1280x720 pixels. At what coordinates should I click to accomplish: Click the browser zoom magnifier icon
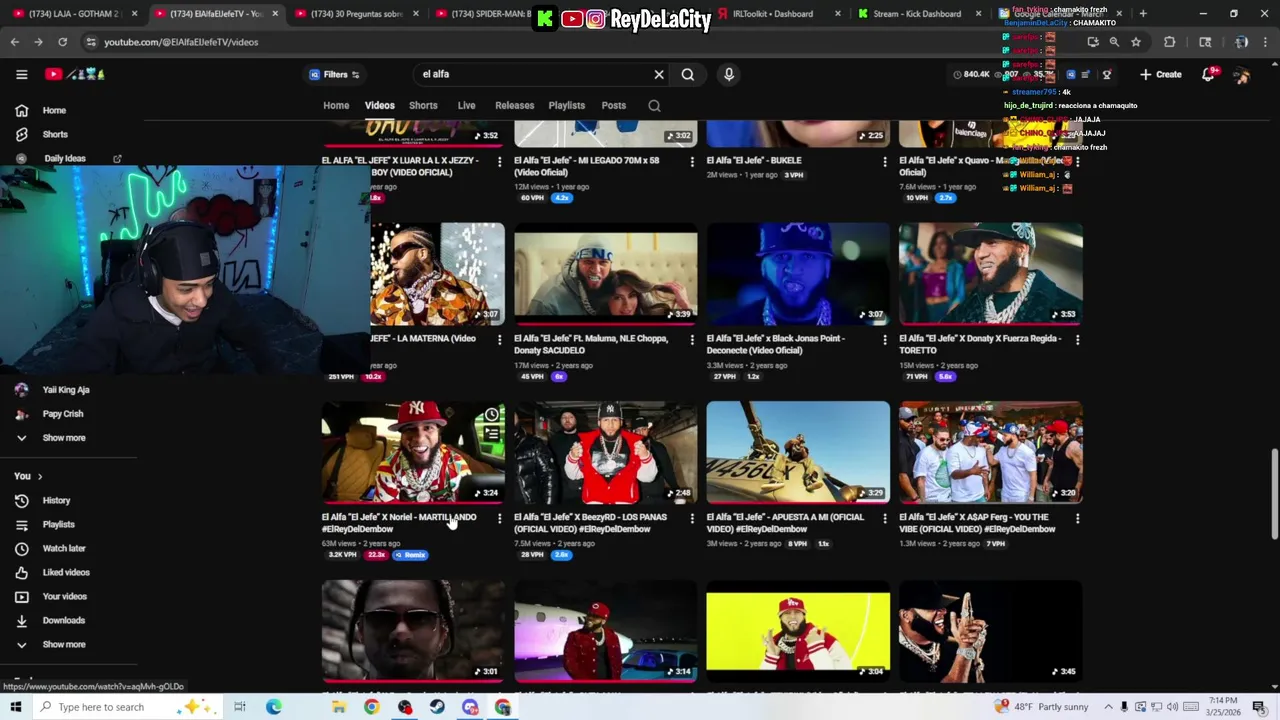(x=1114, y=42)
